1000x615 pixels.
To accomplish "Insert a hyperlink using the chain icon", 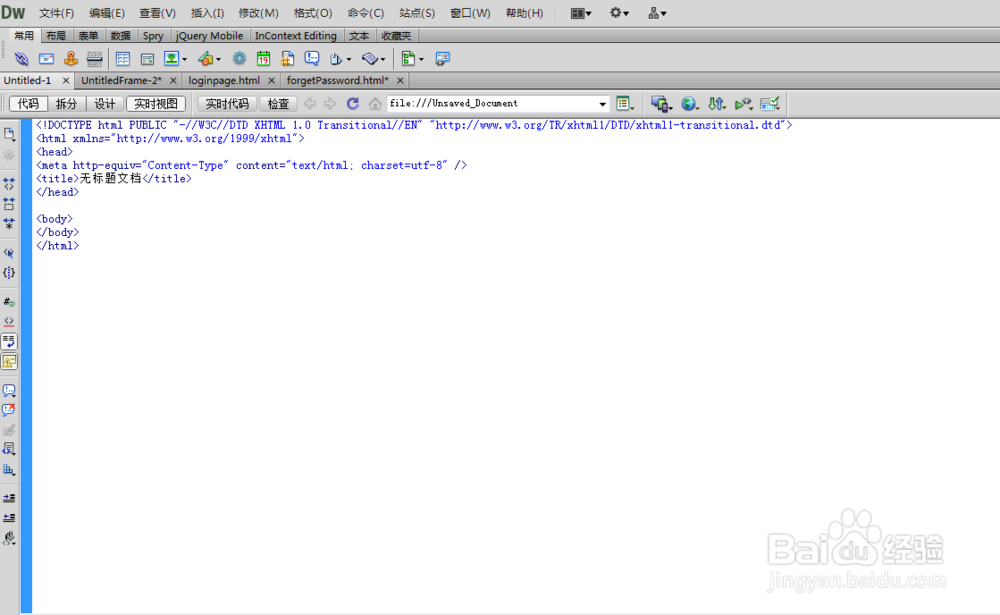I will (x=22, y=59).
